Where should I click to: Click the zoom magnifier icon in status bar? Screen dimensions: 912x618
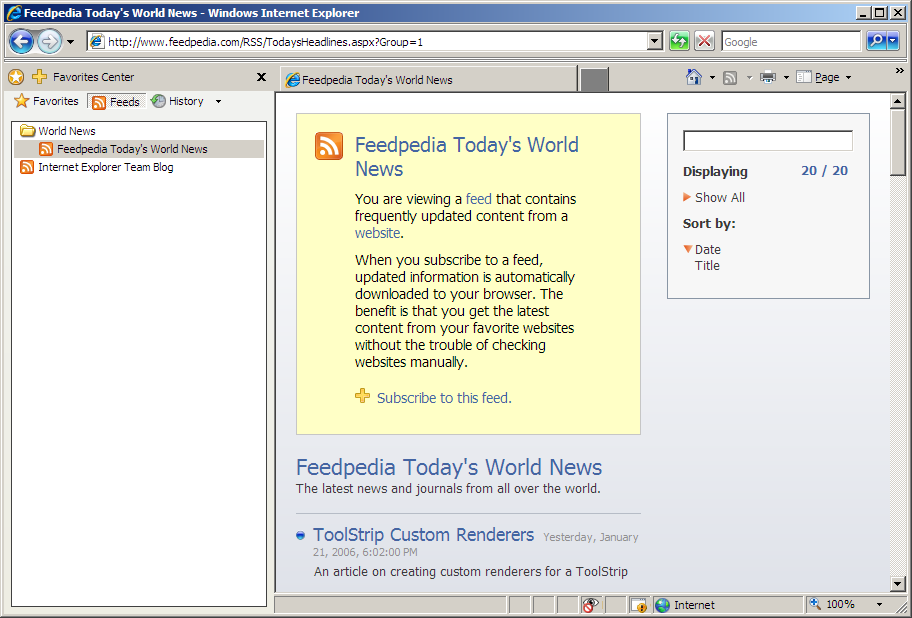pyautogui.click(x=815, y=604)
